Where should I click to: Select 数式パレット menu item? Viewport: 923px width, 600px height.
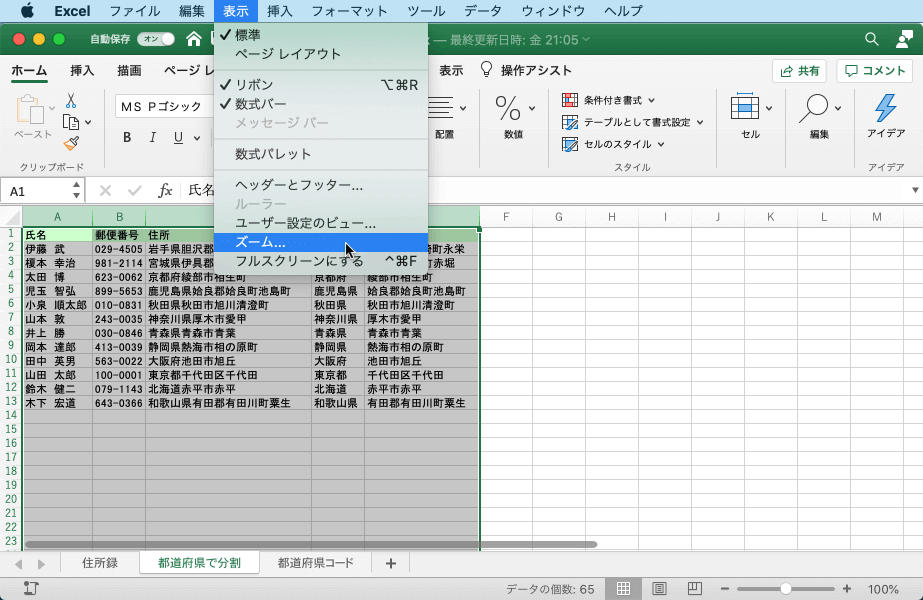(321, 154)
